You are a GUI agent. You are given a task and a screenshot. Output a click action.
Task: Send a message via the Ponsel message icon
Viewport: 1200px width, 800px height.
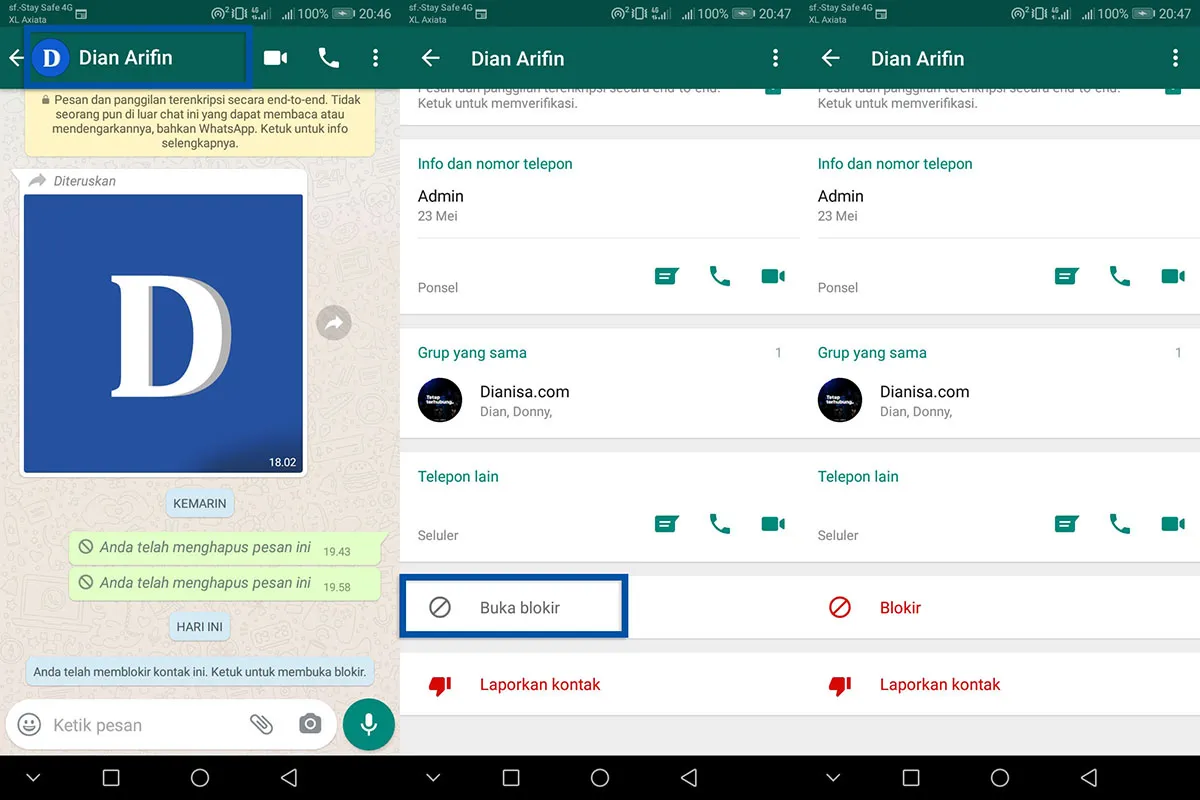(x=666, y=276)
